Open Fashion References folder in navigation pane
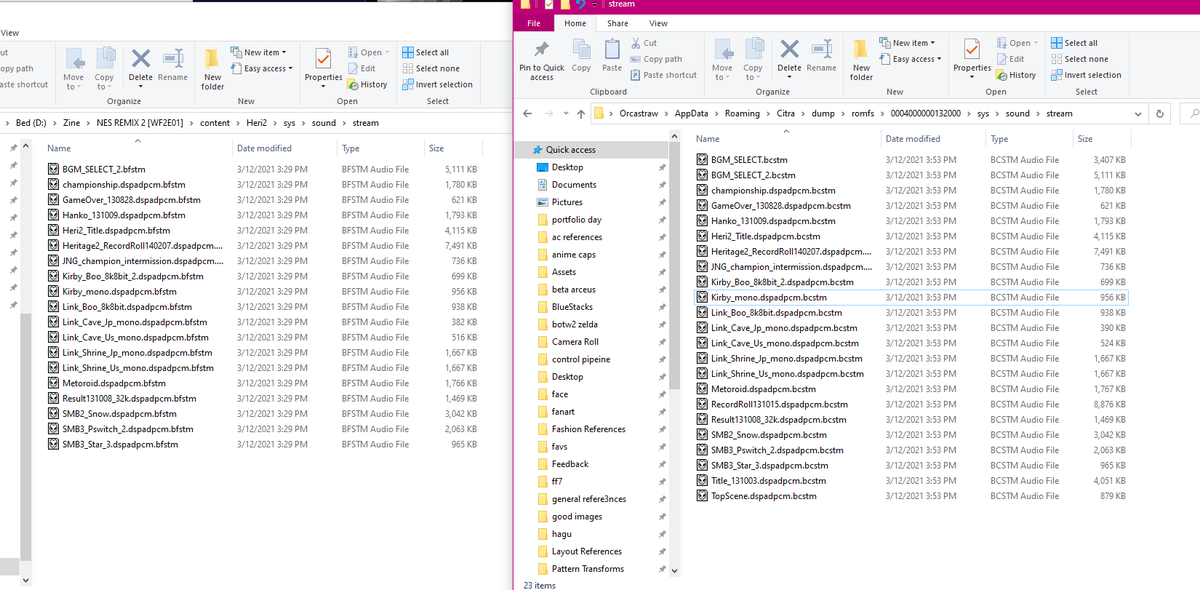 [x=588, y=429]
